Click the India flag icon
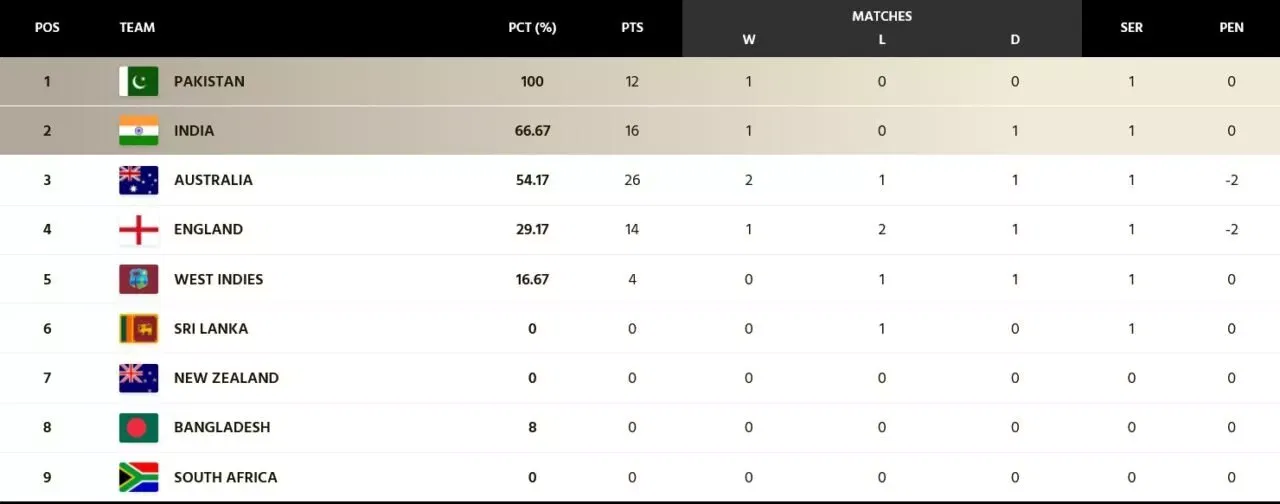 coord(138,131)
